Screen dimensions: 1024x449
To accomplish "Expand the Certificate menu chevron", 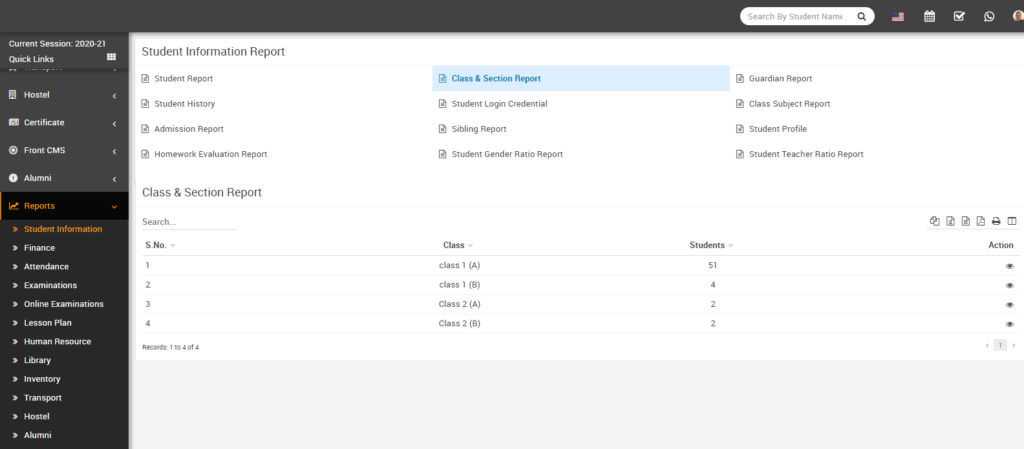I will coord(114,123).
